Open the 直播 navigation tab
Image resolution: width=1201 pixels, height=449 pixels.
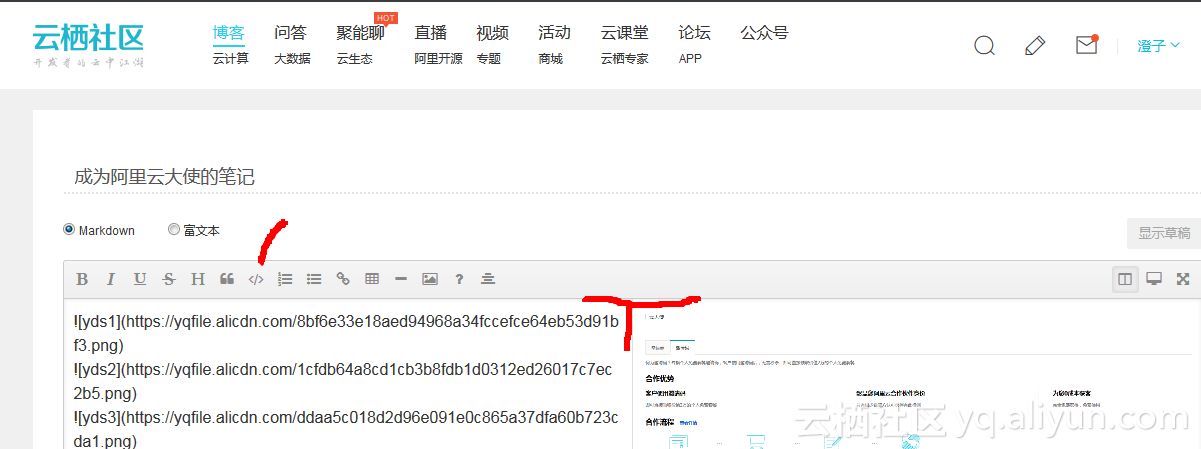[x=431, y=33]
